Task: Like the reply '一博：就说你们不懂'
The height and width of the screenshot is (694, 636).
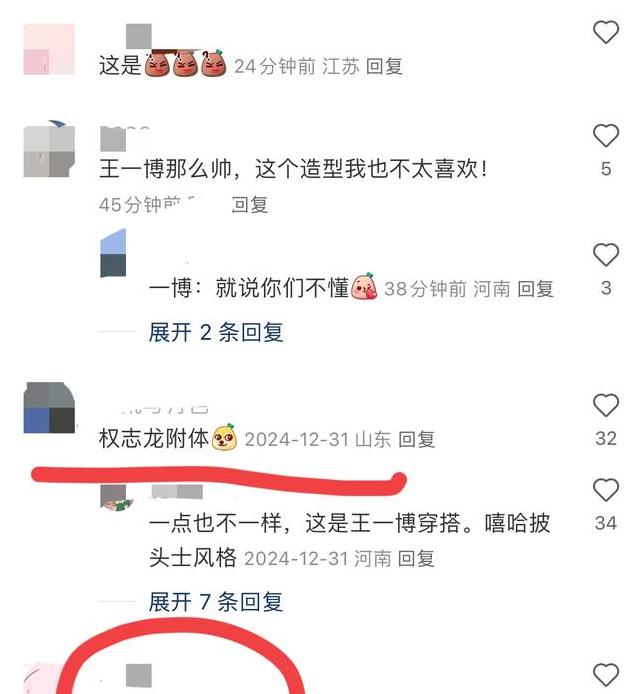Action: point(605,254)
